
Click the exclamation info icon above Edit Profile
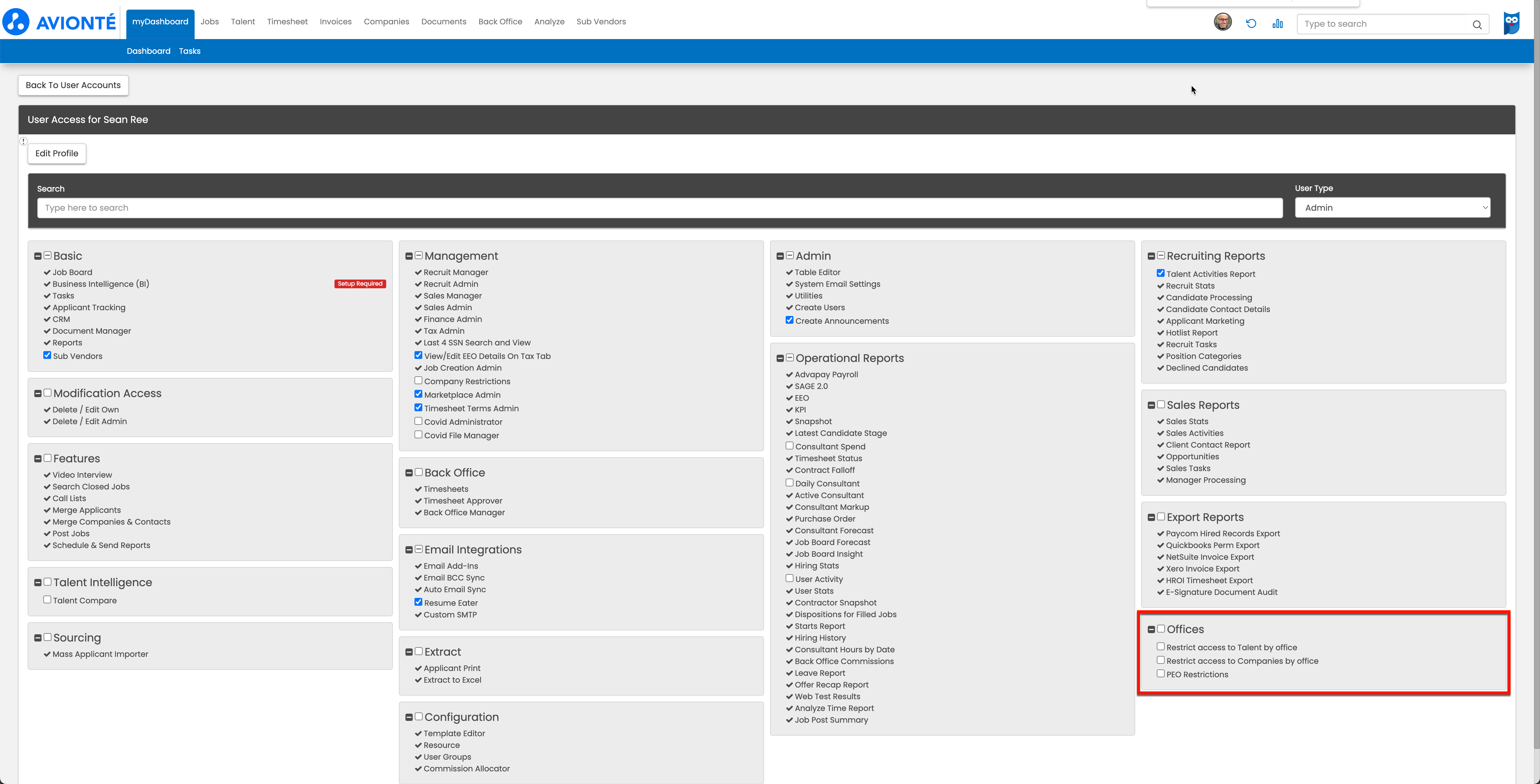pos(23,142)
